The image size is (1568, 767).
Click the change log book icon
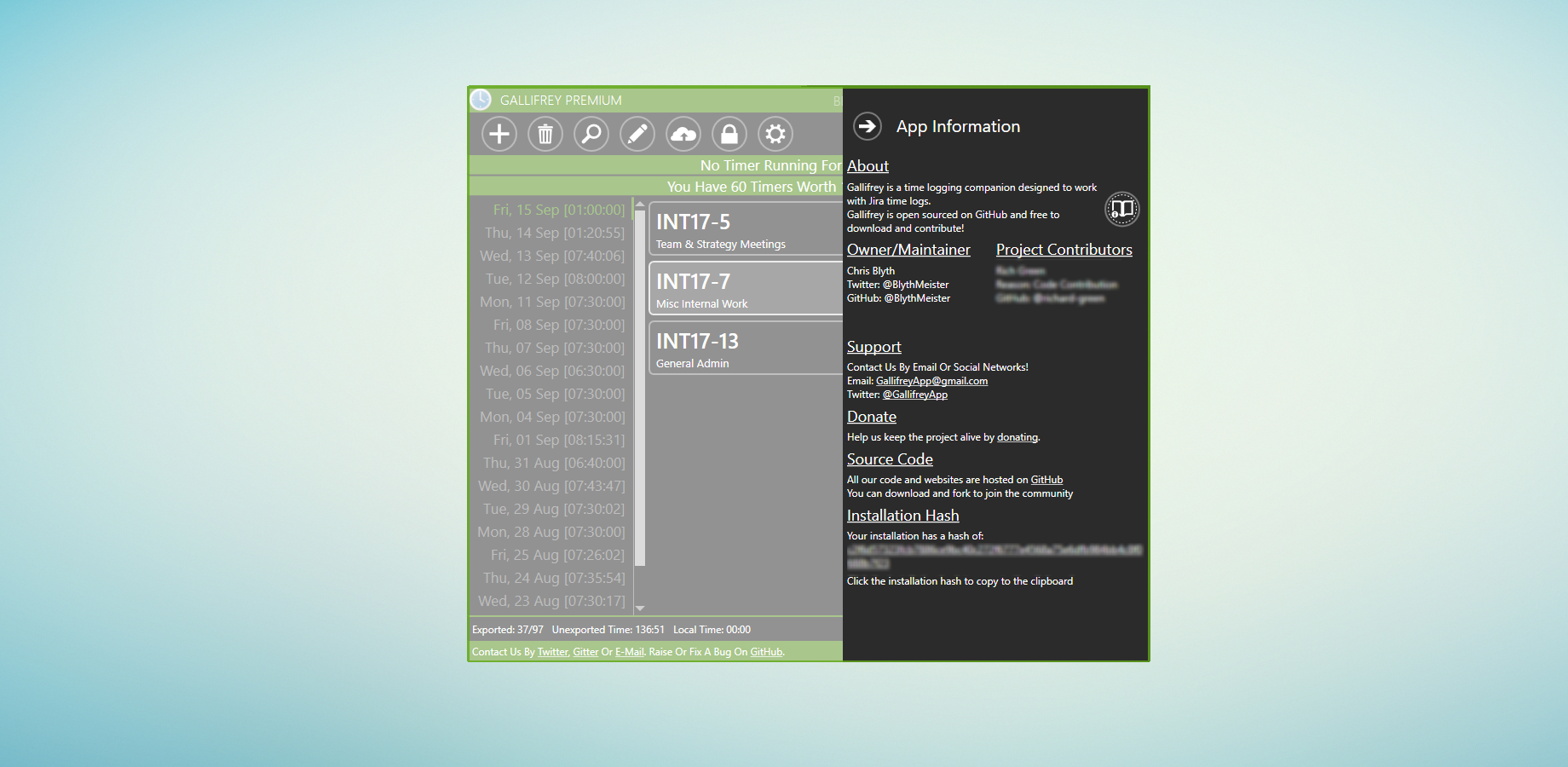coord(1122,209)
